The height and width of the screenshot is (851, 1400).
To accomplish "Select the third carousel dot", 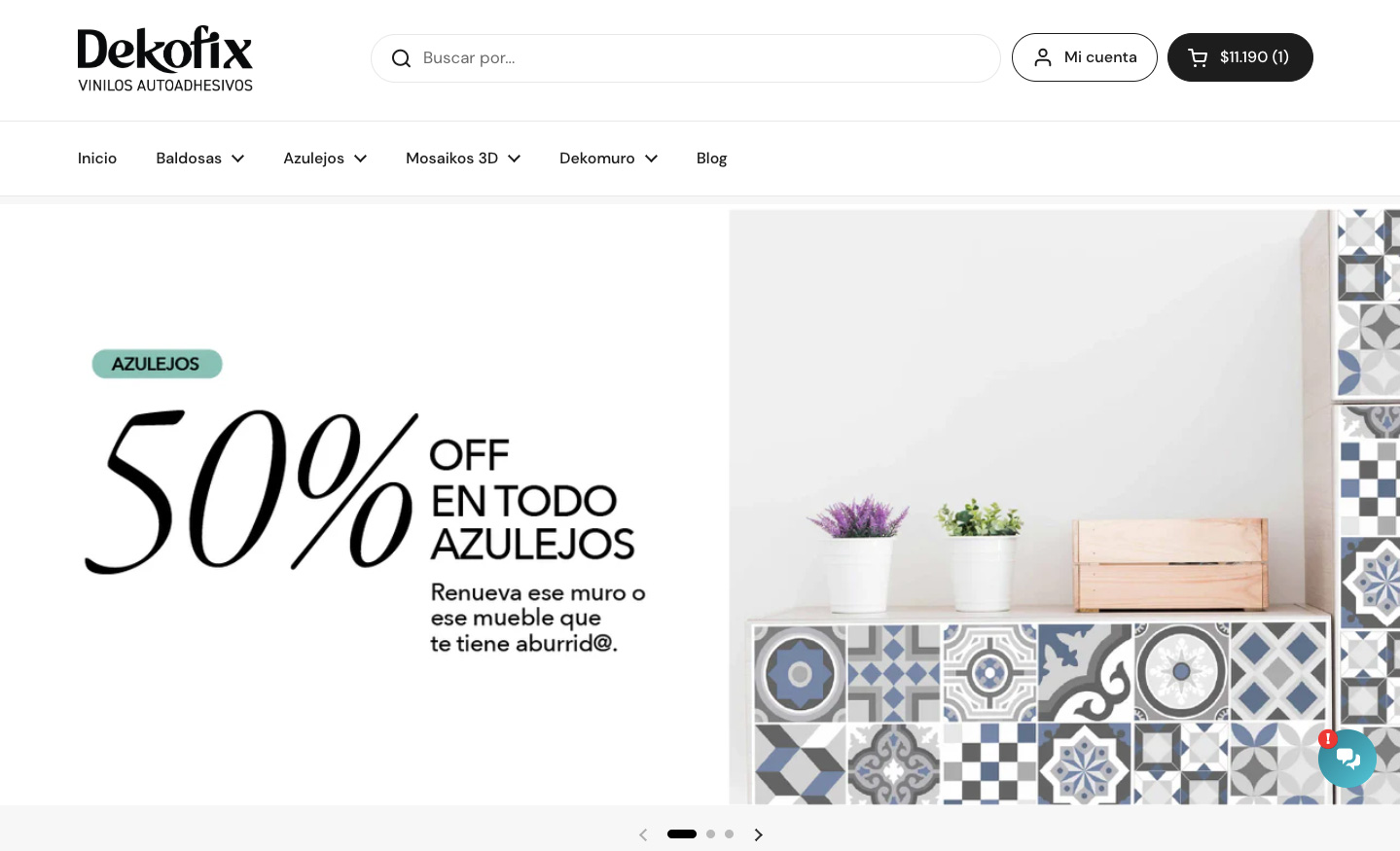I will click(x=729, y=833).
